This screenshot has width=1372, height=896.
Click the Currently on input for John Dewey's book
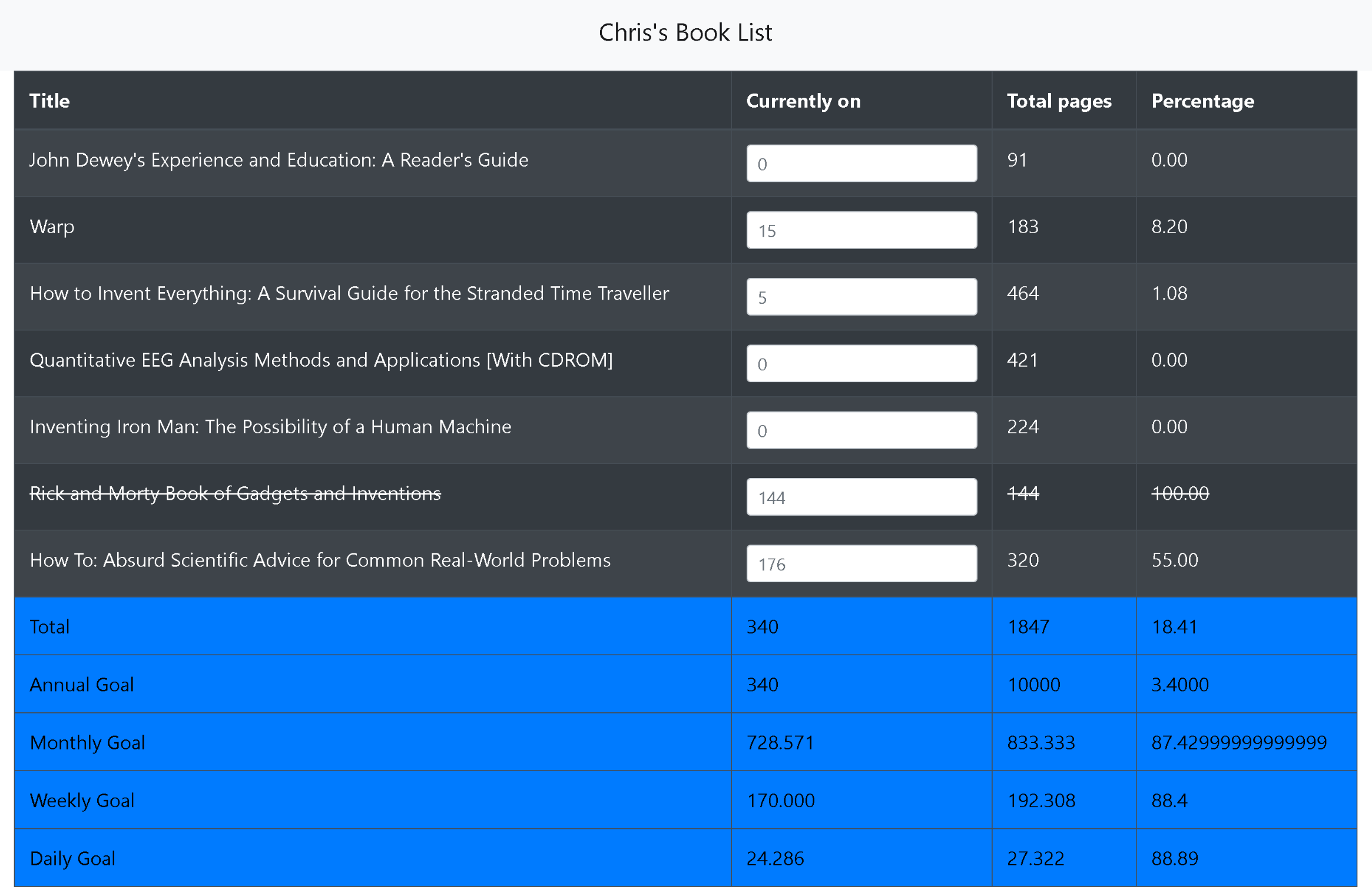(861, 163)
